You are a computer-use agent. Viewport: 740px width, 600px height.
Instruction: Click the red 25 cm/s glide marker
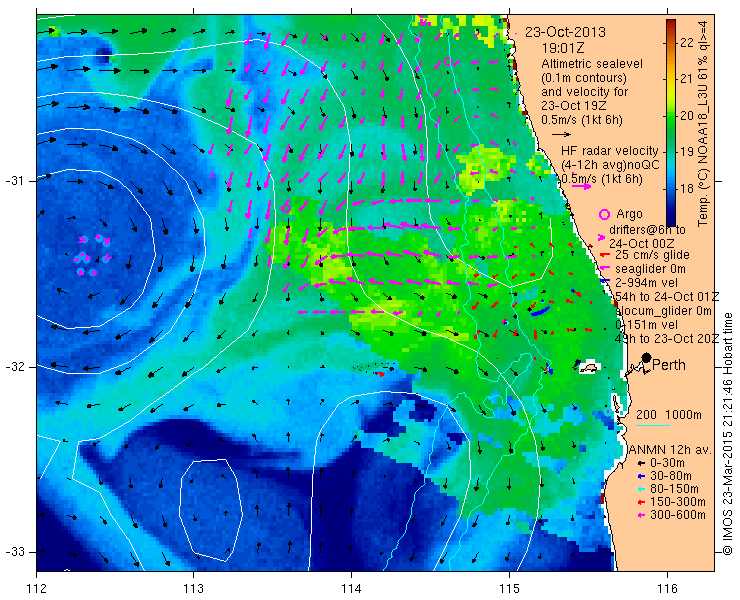tap(604, 255)
